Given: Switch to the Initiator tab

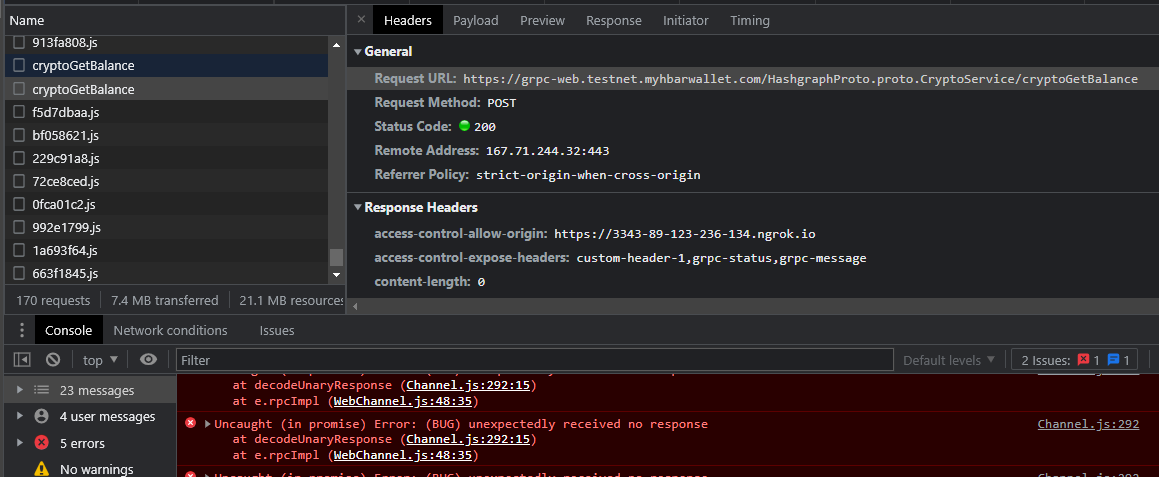Looking at the screenshot, I should click(685, 21).
